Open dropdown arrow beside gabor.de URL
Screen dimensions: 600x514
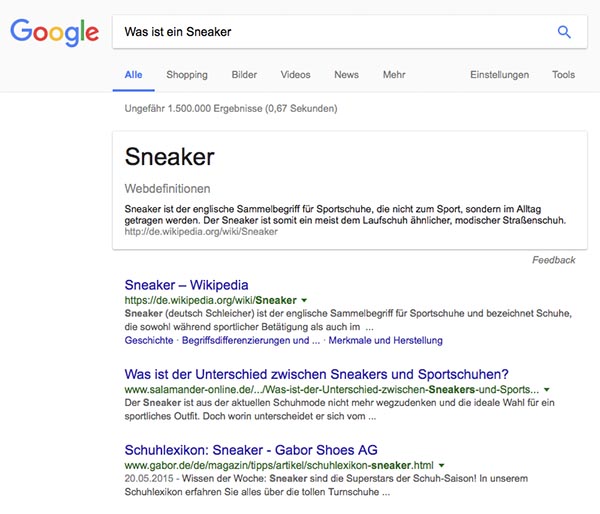442,465
